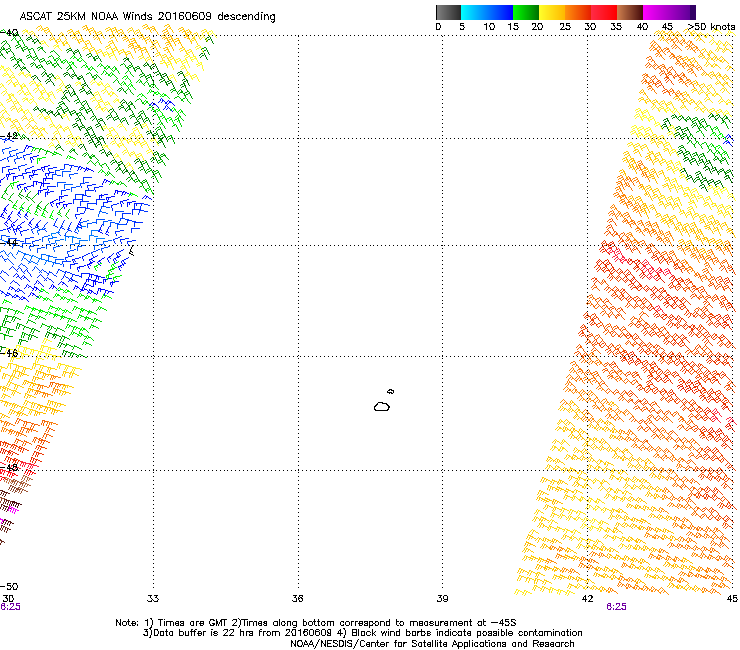Click the purple '8:25' time under longitude 42
Image resolution: width=740 pixels, height=650 pixels.
click(616, 607)
